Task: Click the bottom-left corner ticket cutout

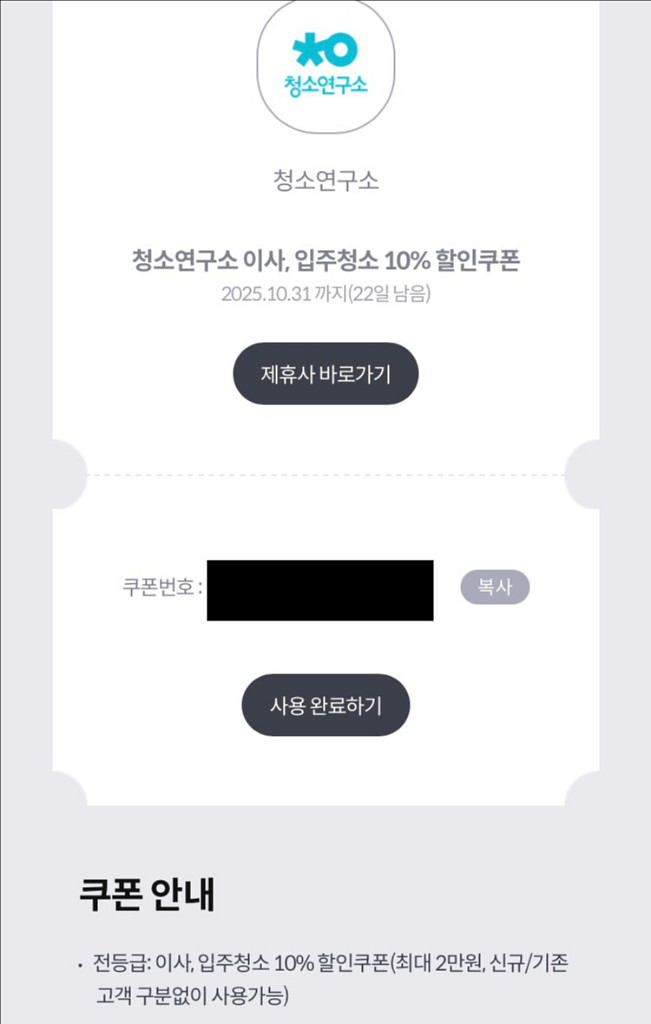Action: 70,790
